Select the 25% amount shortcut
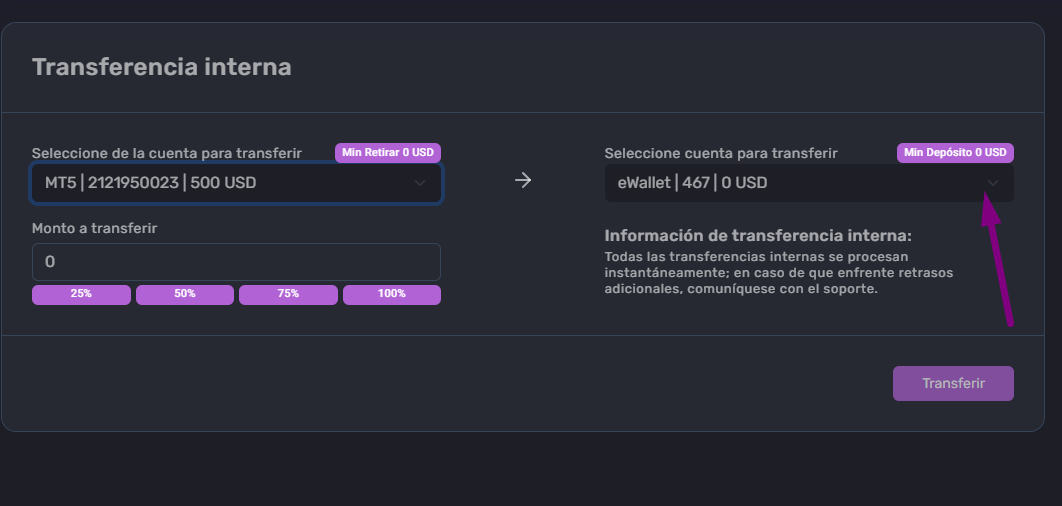Image resolution: width=1062 pixels, height=506 pixels. pyautogui.click(x=81, y=295)
